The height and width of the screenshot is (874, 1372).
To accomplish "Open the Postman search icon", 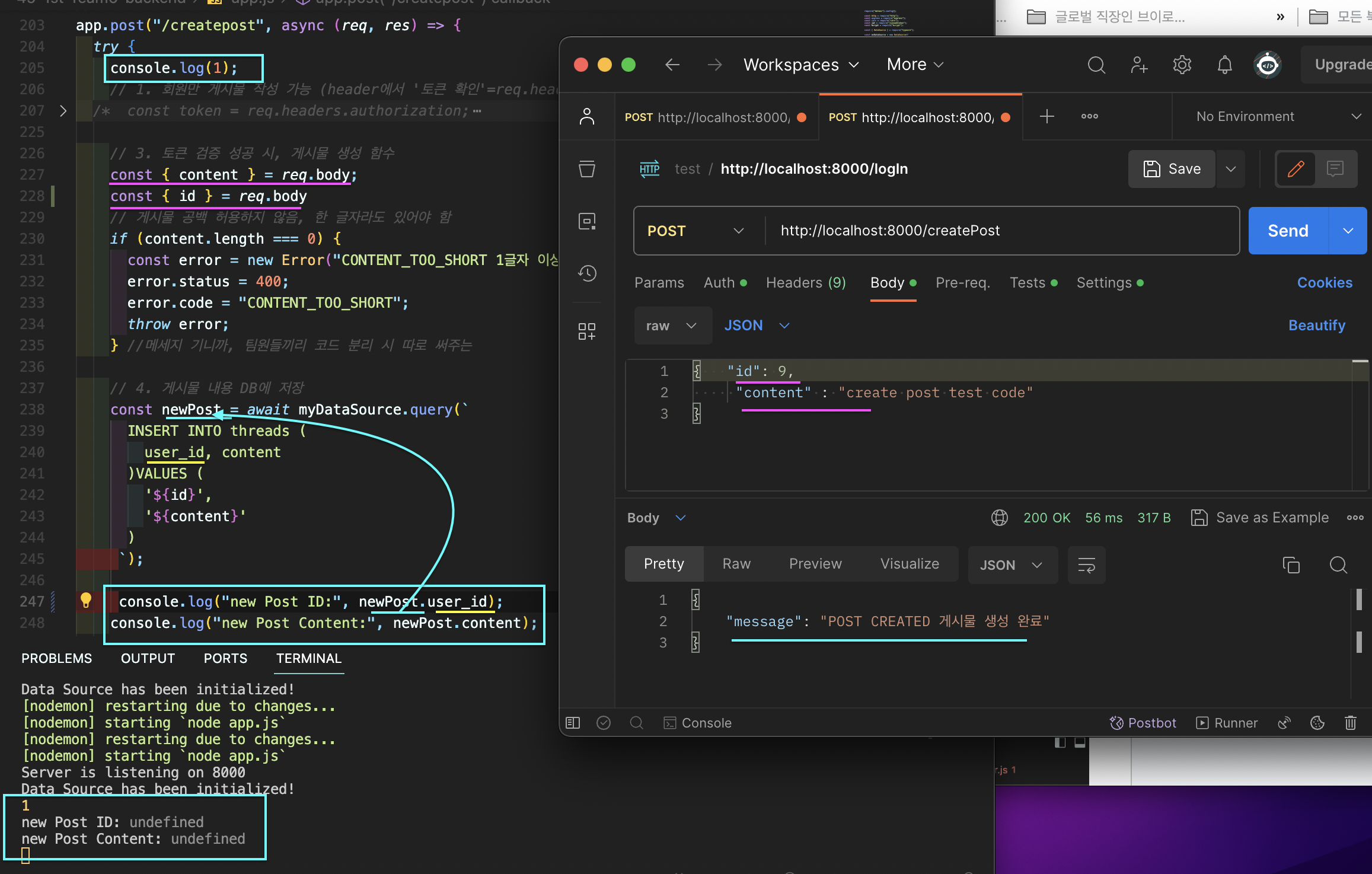I will coord(1096,65).
